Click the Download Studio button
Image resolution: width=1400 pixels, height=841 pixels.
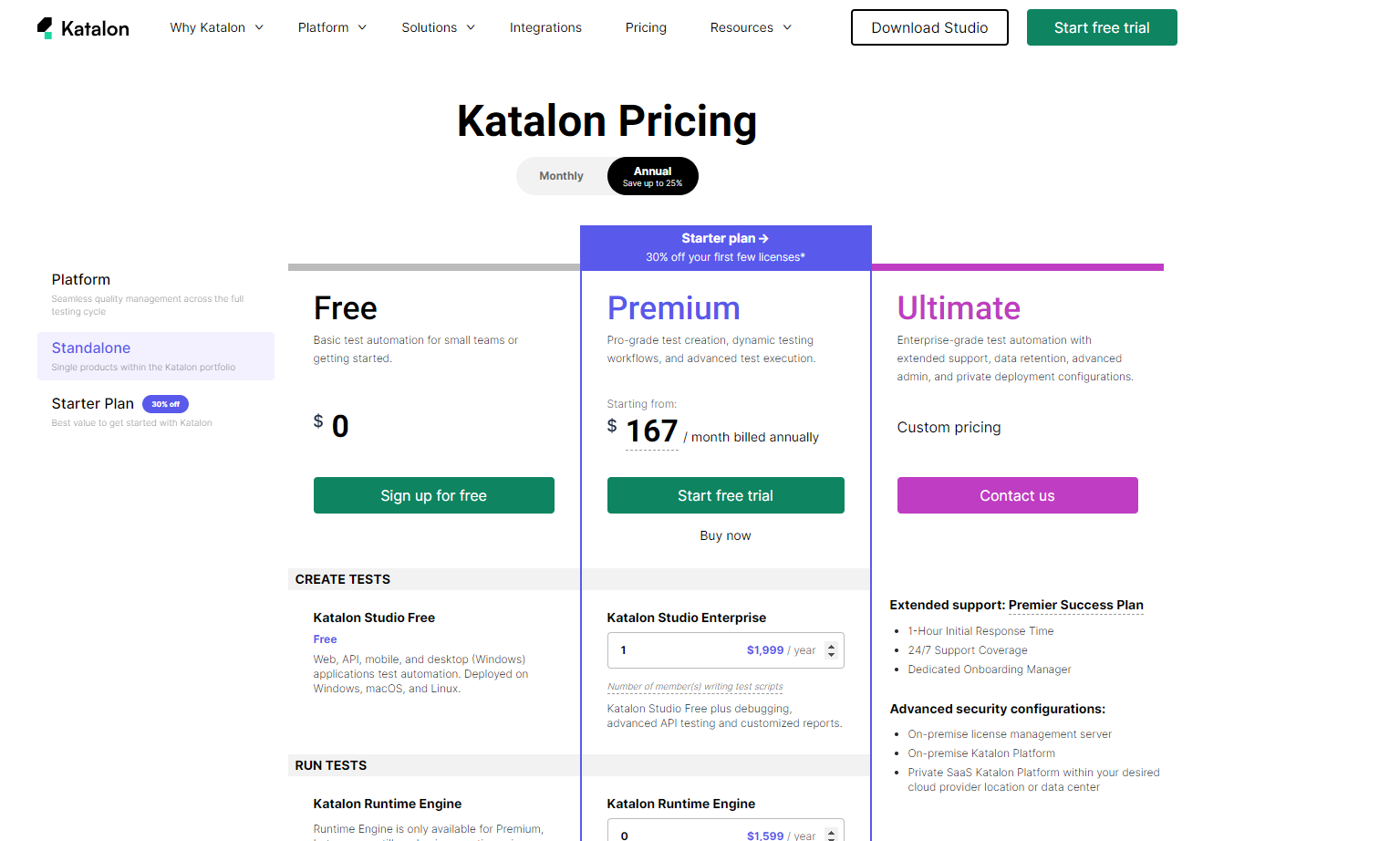coord(929,27)
